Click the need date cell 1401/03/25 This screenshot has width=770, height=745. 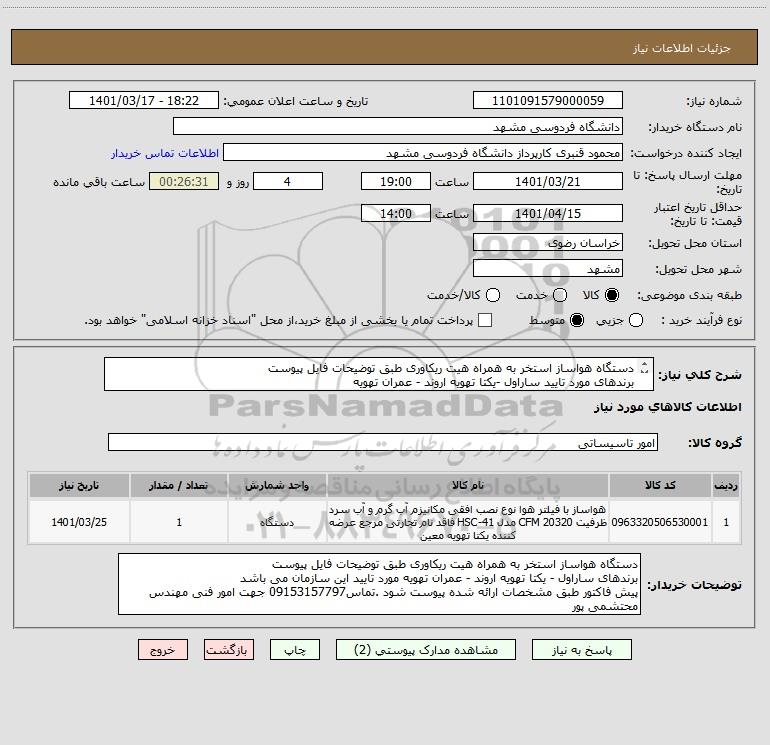coord(79,522)
